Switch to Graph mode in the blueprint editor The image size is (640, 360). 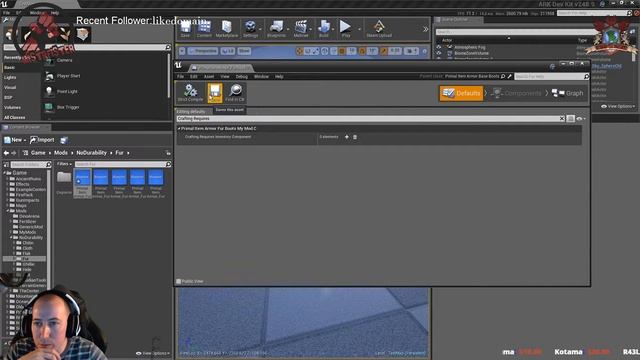click(x=568, y=93)
